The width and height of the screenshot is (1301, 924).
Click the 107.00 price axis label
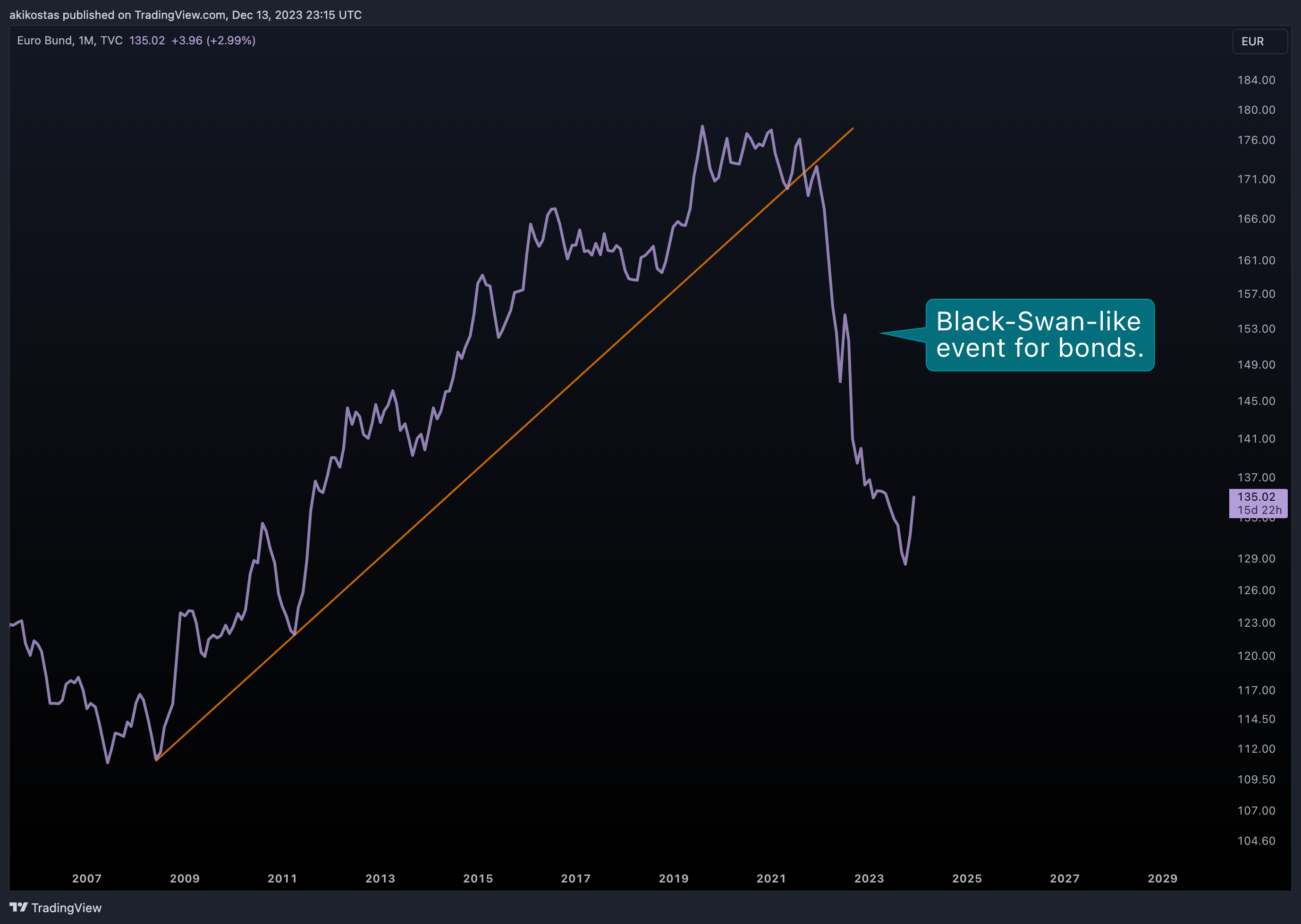click(x=1256, y=811)
